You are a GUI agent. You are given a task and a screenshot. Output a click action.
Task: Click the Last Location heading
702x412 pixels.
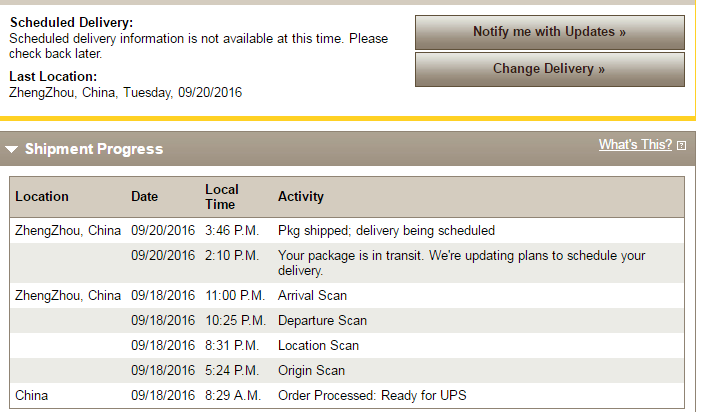coord(53,77)
